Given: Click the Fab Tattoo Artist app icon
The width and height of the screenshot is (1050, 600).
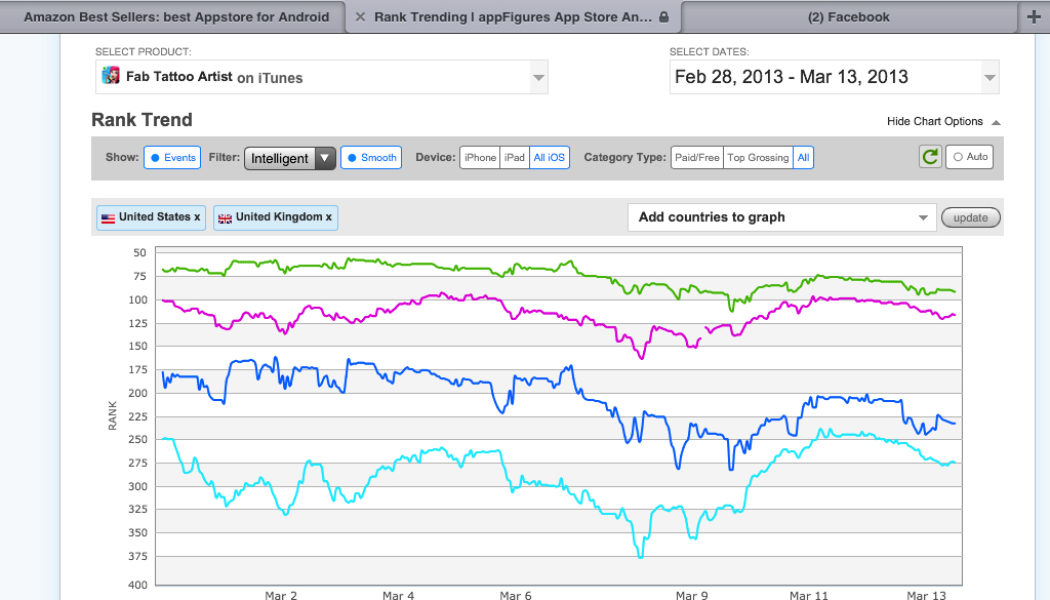Looking at the screenshot, I should coord(110,76).
